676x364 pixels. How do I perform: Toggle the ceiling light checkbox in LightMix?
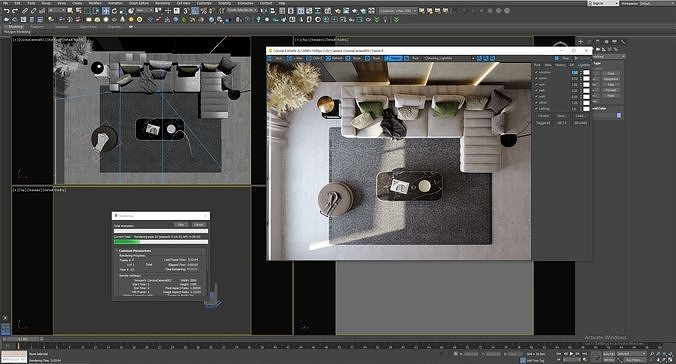coord(536,109)
